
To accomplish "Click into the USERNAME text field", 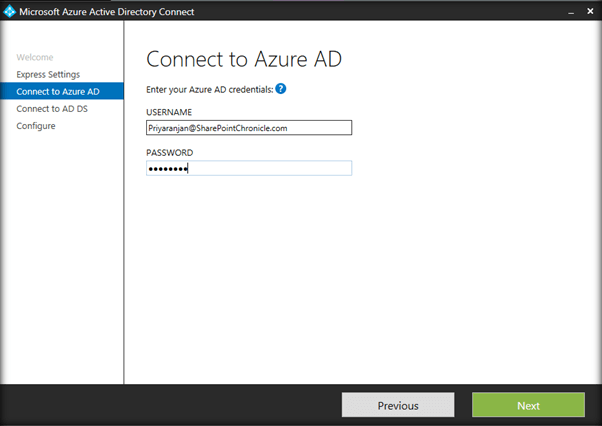I will click(x=249, y=128).
